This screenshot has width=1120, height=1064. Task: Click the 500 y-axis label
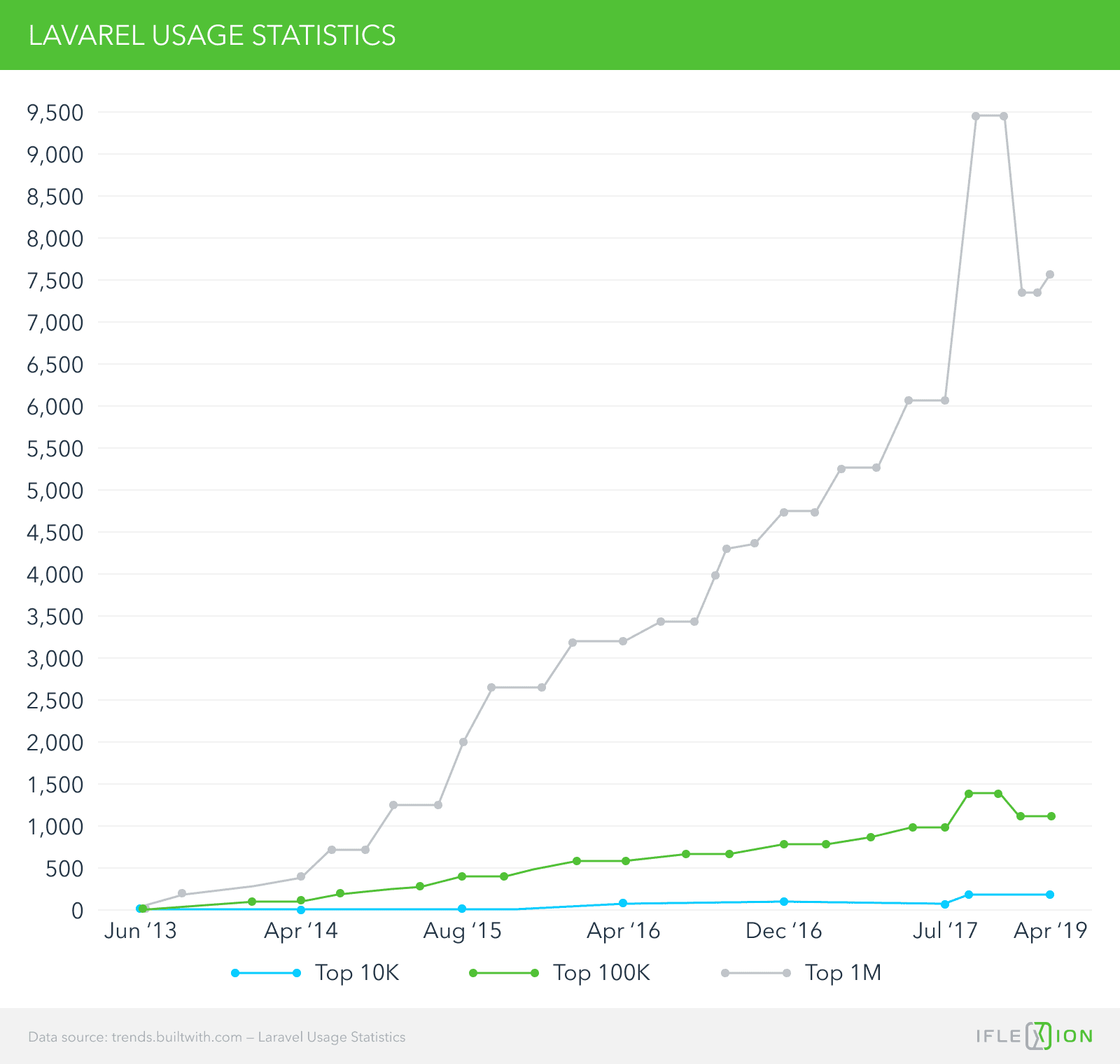pos(65,869)
